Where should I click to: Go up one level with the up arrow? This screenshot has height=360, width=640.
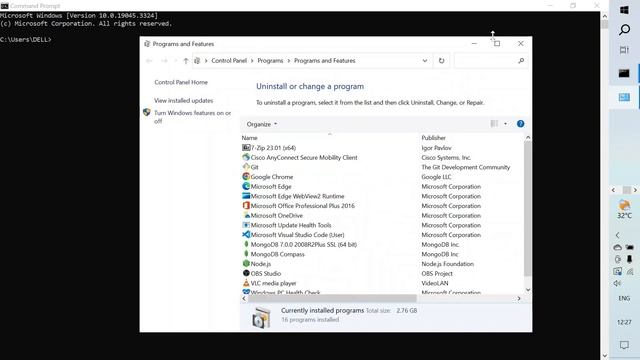point(186,61)
